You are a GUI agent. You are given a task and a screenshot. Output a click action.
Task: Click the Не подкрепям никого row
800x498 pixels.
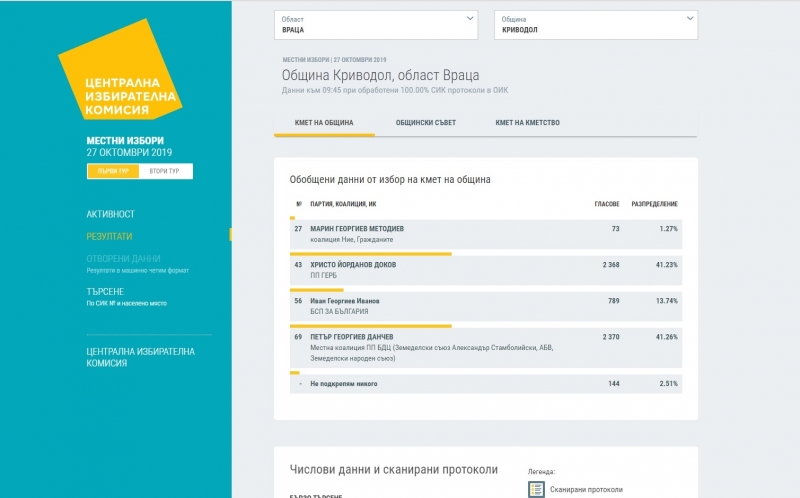click(485, 383)
